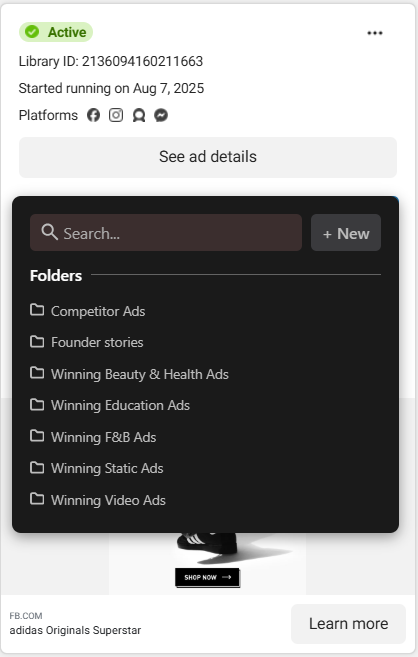Click the Audience Network platform icon
The image size is (418, 657).
click(x=139, y=115)
